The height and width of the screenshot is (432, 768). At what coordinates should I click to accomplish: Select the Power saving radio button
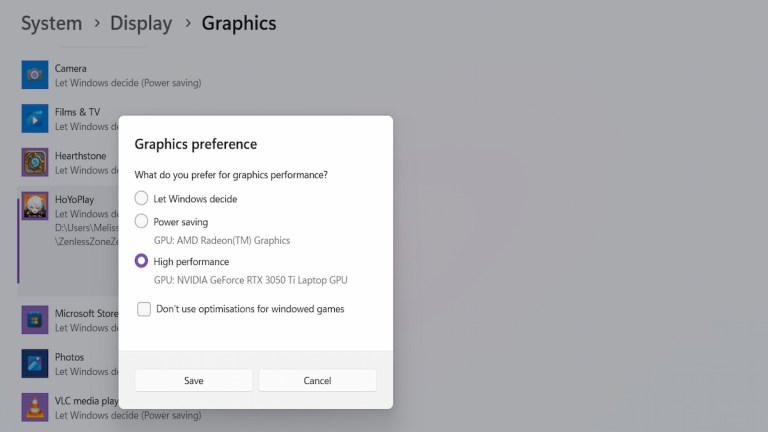tap(142, 221)
